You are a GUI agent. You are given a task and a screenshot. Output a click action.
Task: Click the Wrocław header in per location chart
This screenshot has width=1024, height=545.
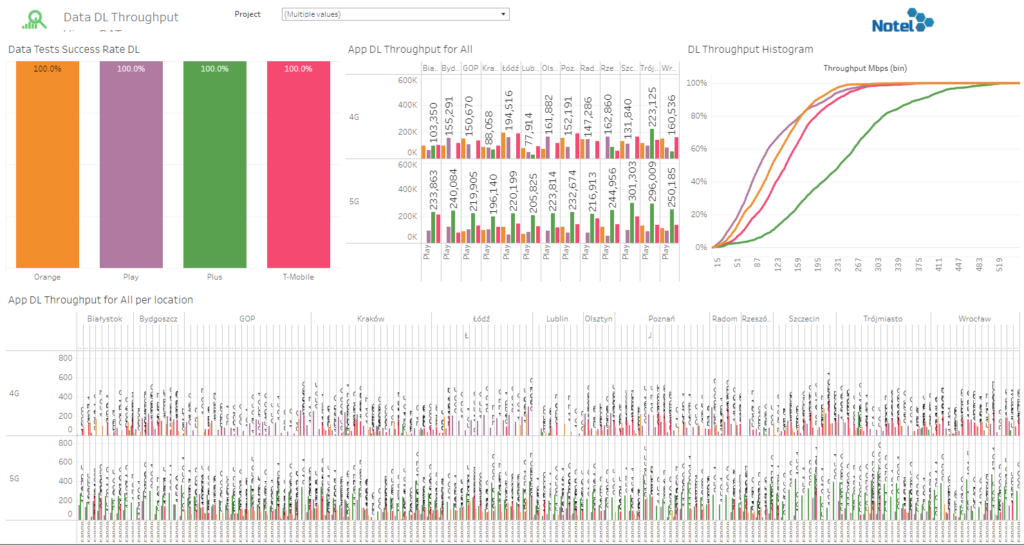(974, 318)
